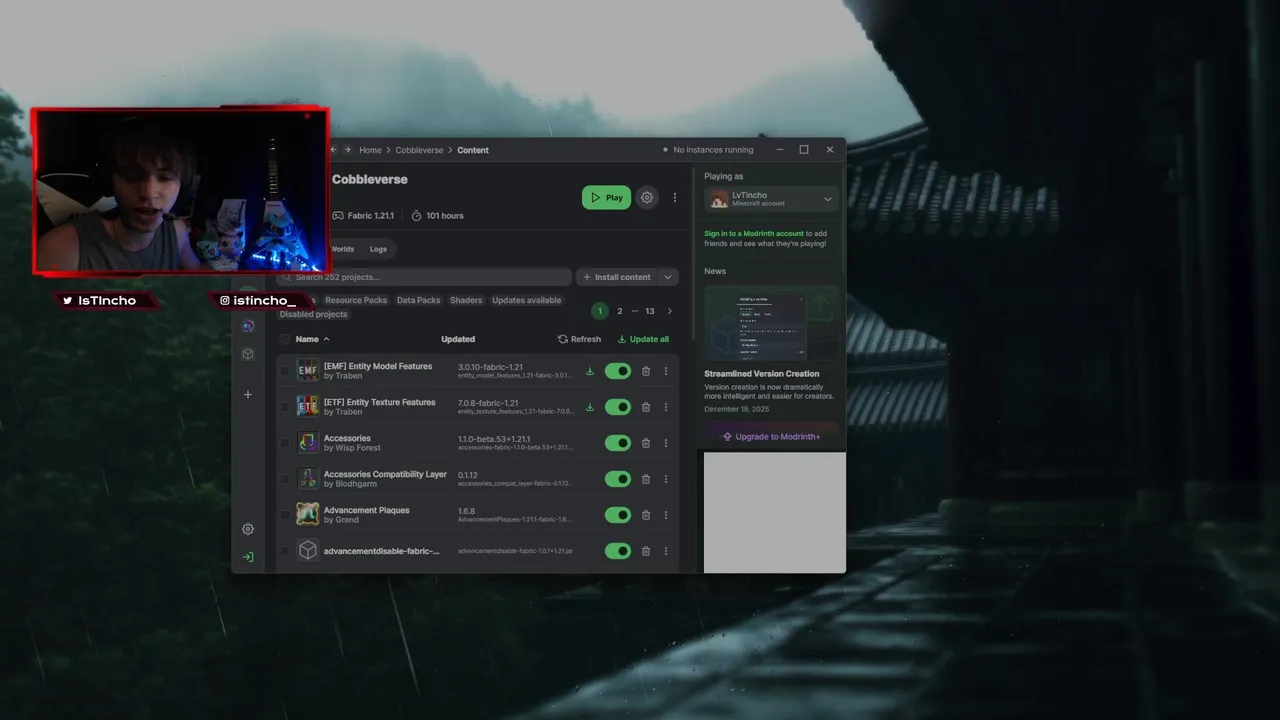Screen dimensions: 1280x720
Task: Tick the select-all checkbox beside Name
Action: (285, 339)
